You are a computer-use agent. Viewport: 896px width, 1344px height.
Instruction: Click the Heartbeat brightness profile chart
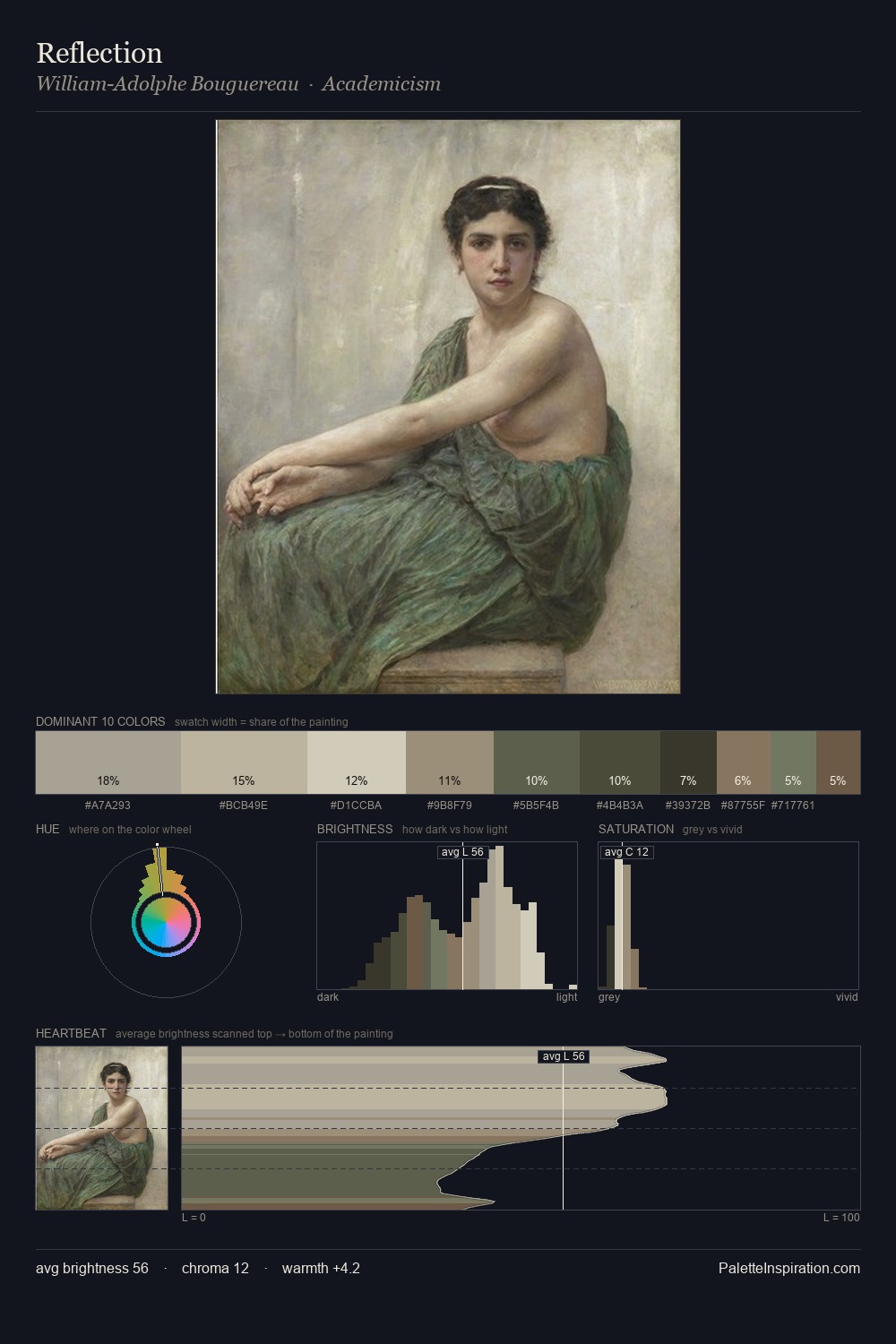tap(521, 1128)
